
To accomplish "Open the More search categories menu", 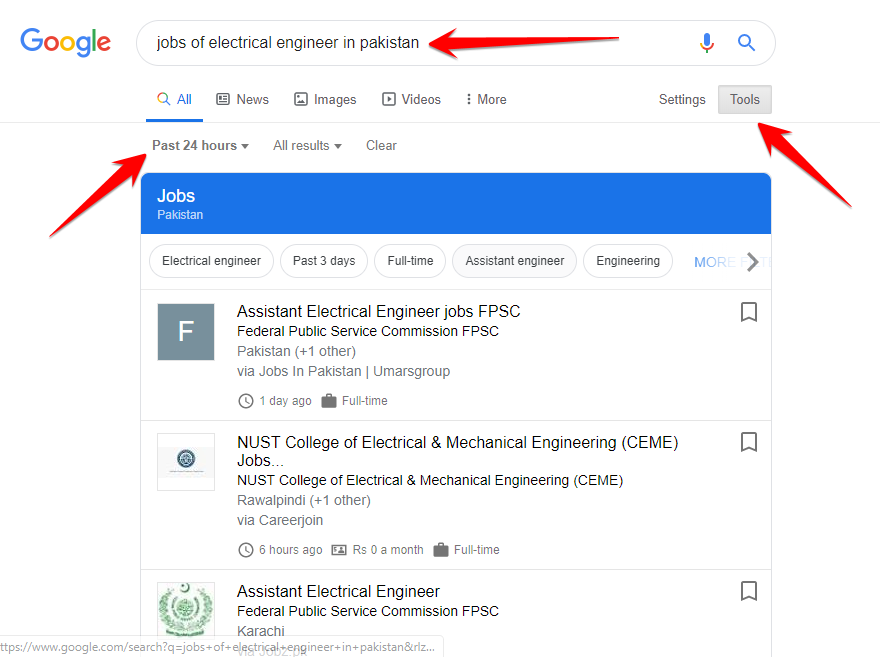I will [486, 99].
